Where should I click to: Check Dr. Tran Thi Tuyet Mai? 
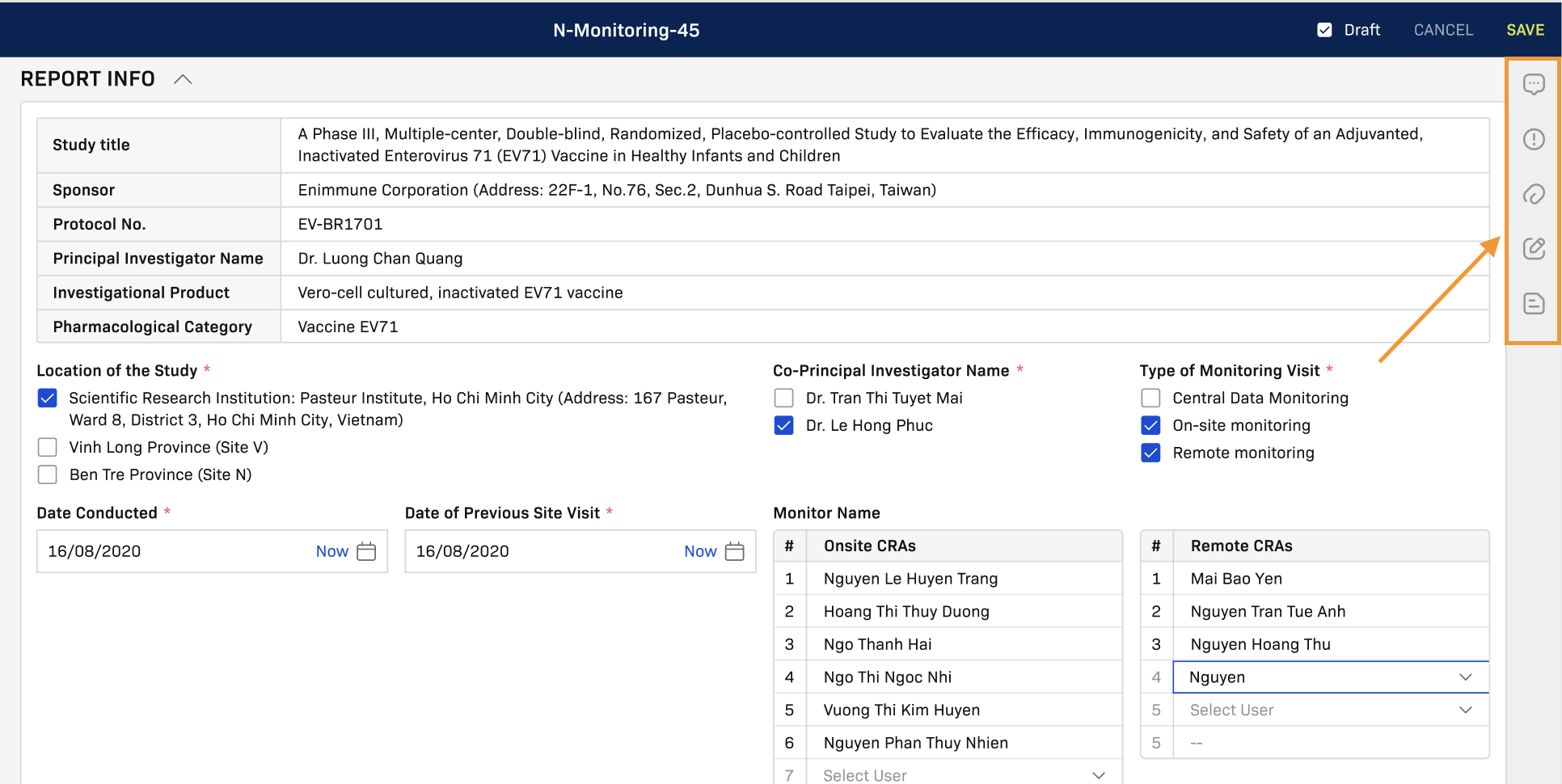[x=783, y=398]
